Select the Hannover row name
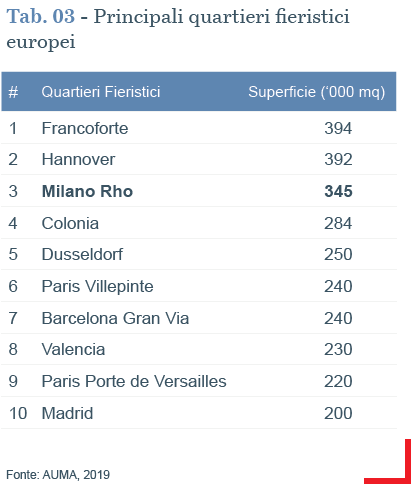 coord(78,159)
